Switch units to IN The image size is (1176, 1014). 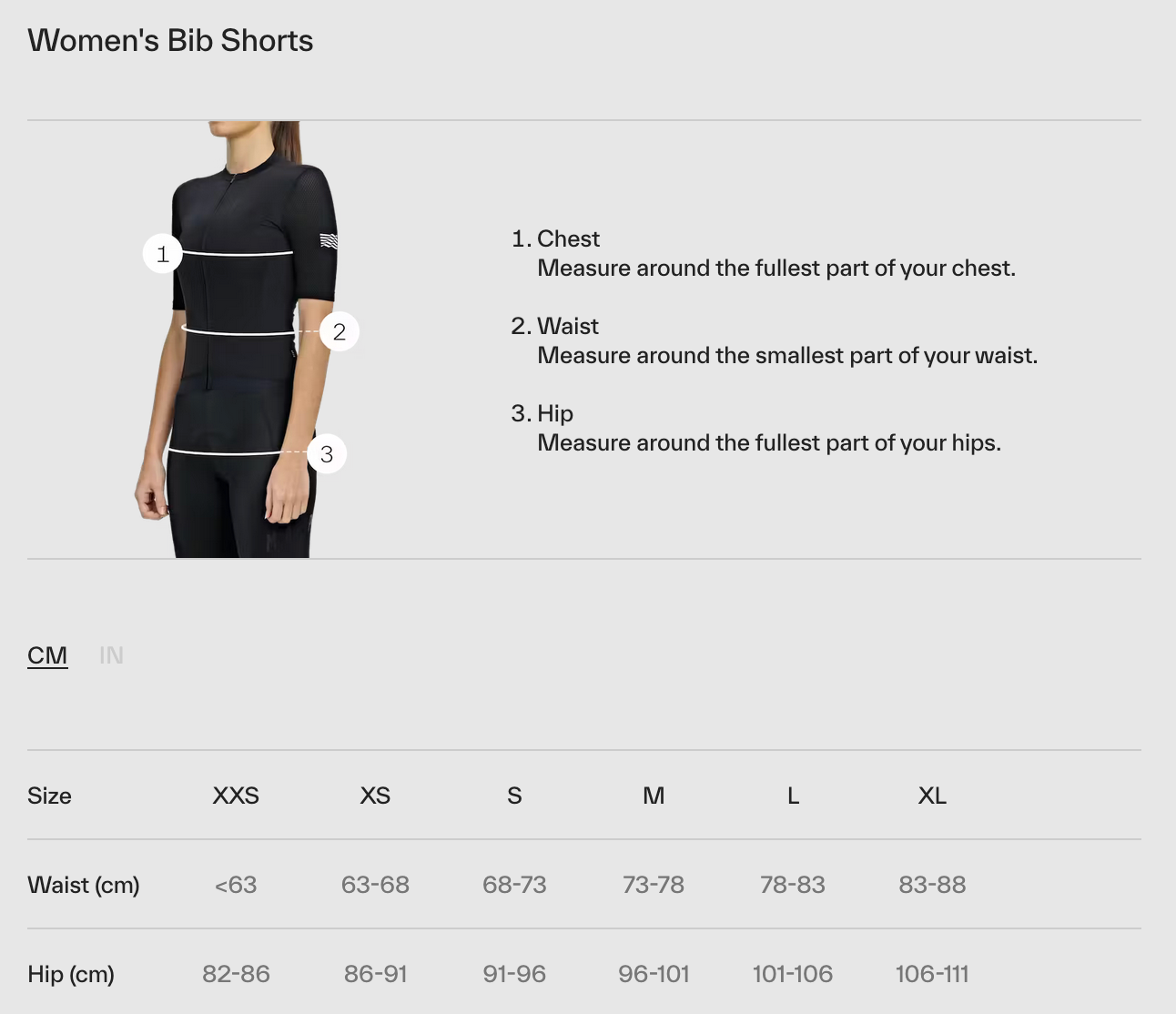tap(111, 655)
